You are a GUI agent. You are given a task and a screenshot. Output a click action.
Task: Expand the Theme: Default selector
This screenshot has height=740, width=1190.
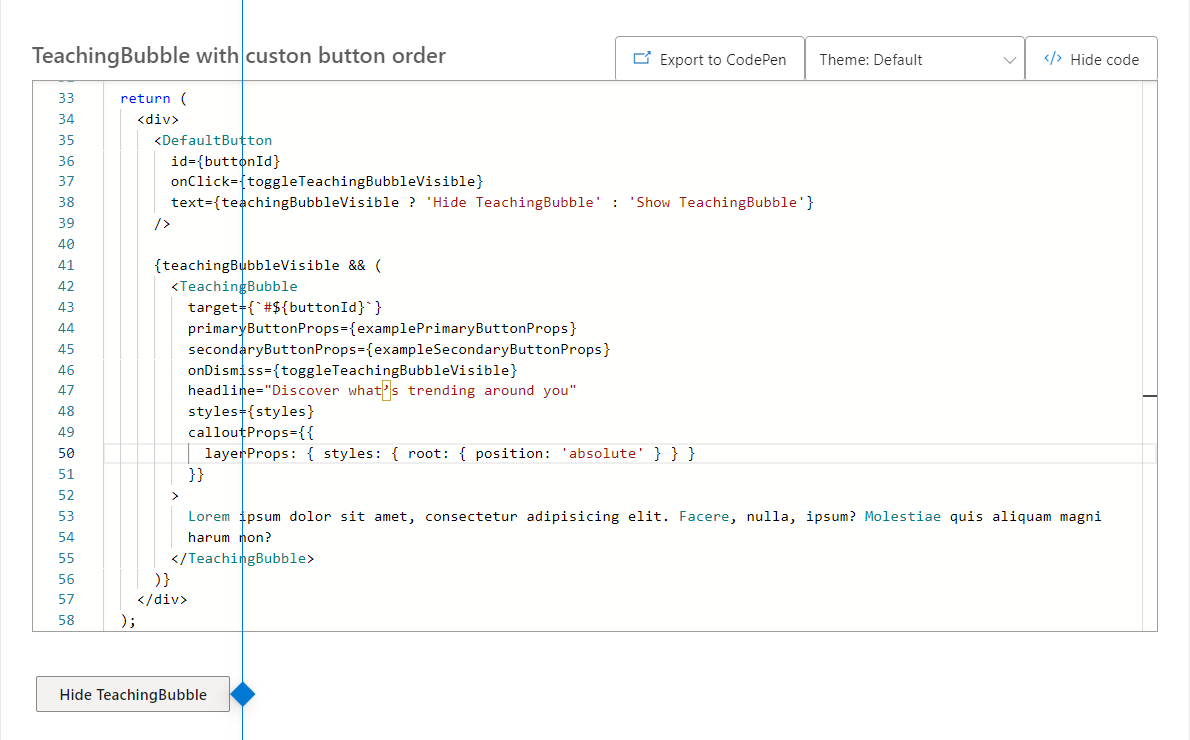(914, 58)
